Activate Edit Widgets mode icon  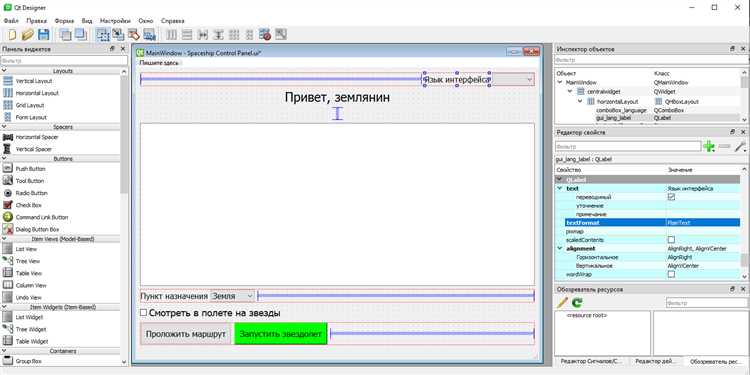point(102,34)
